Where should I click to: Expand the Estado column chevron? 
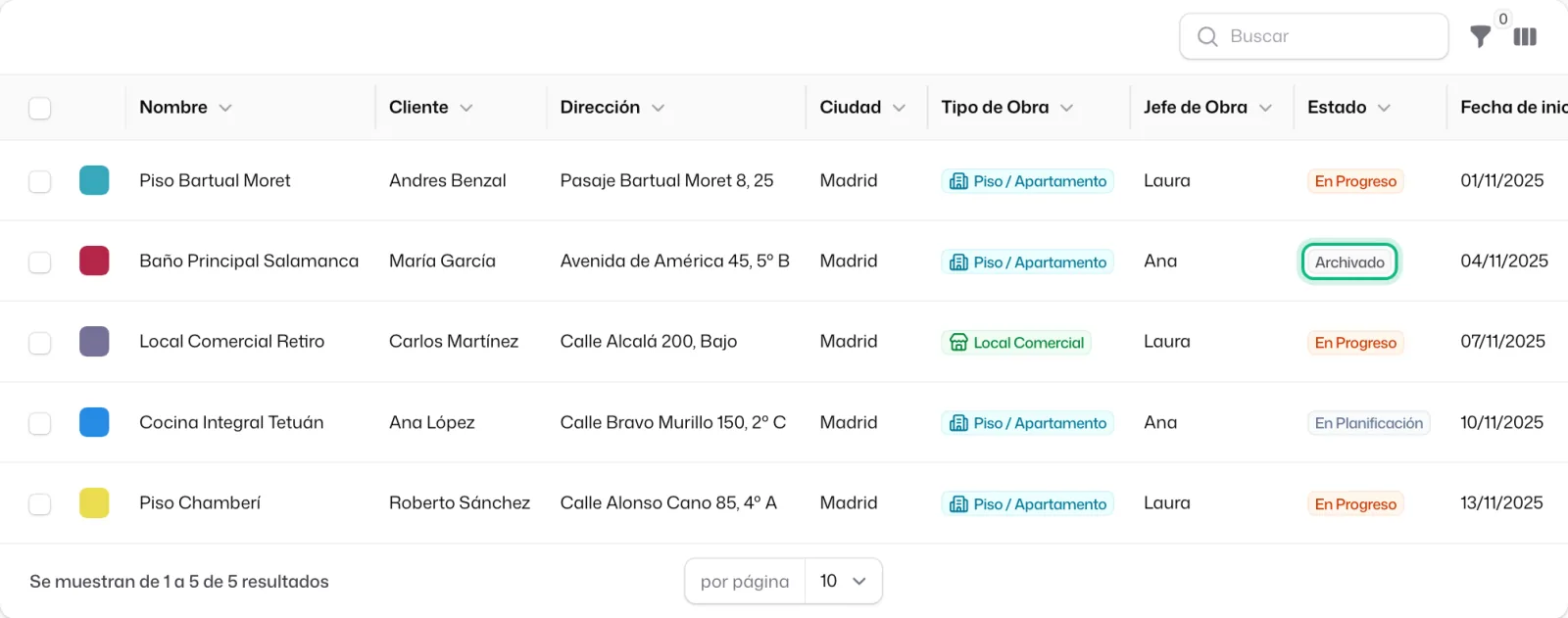tap(1384, 108)
